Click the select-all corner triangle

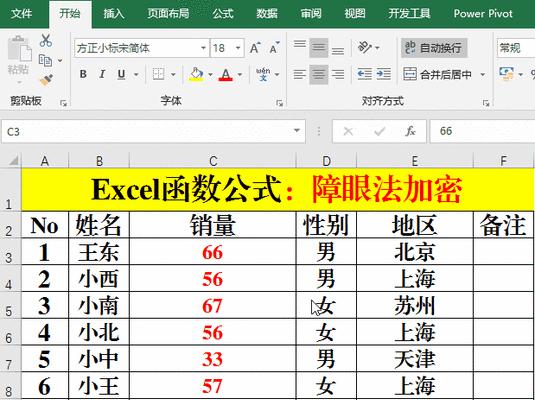point(13,160)
